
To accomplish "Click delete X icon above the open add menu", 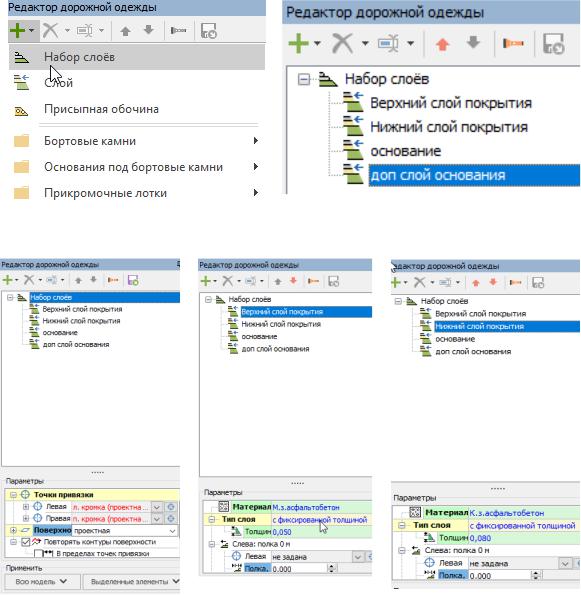I will pos(50,30).
